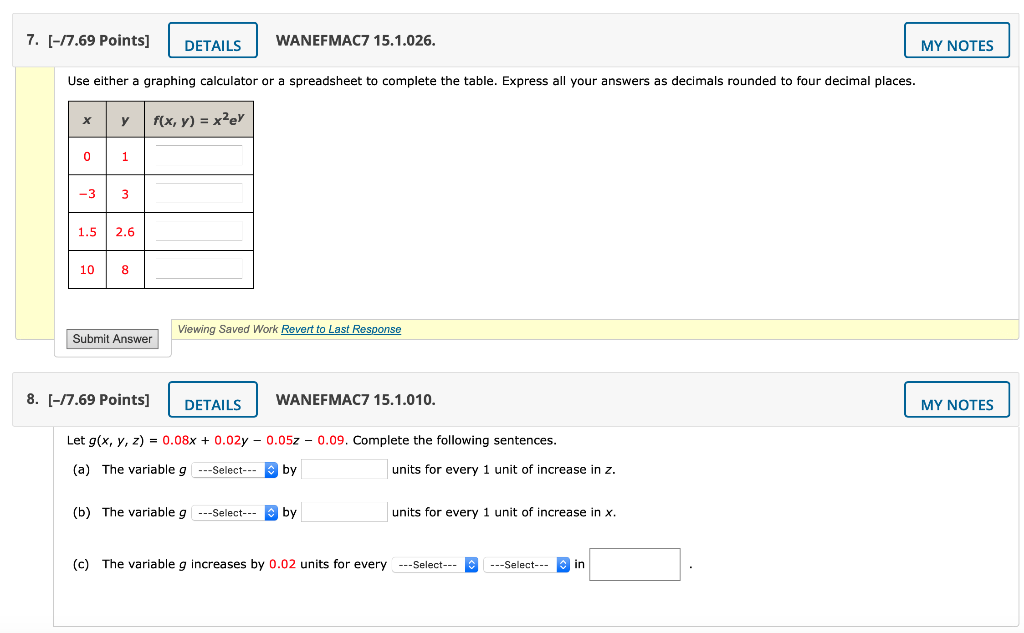Click the units input box in part (b)

344,511
